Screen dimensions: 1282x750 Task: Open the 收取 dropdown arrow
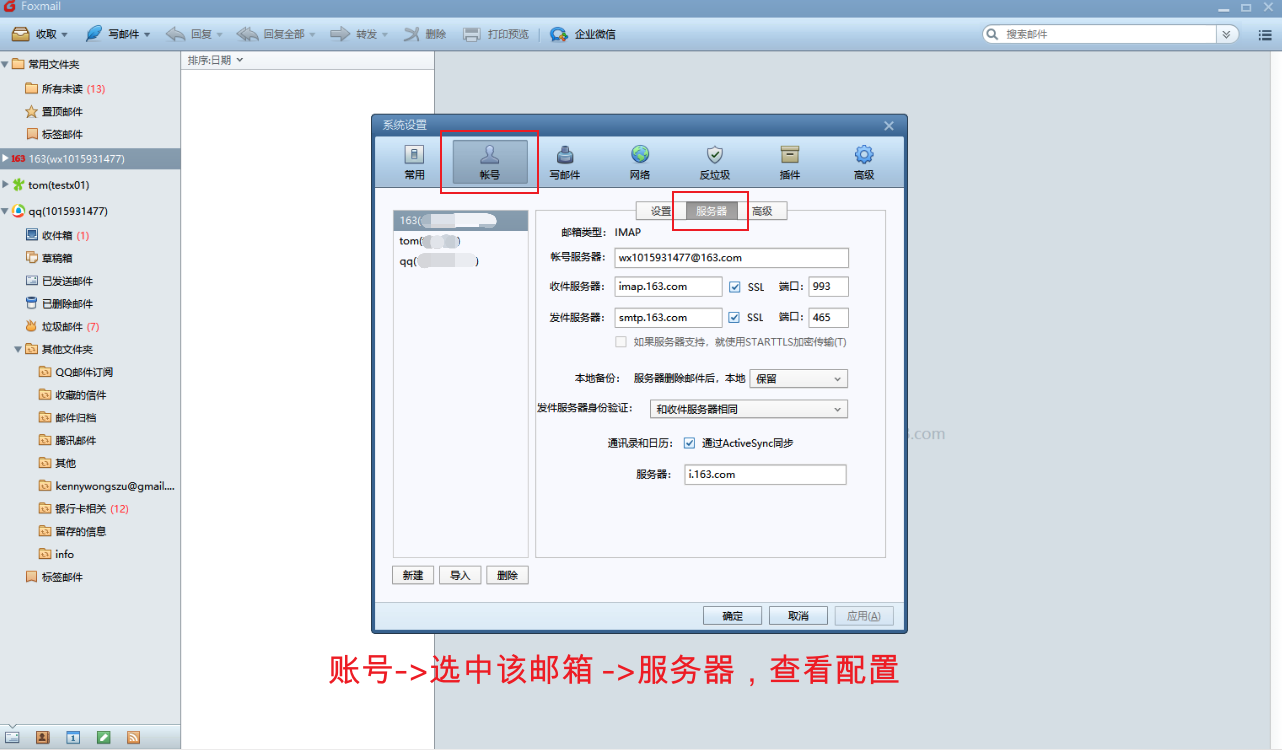[67, 34]
